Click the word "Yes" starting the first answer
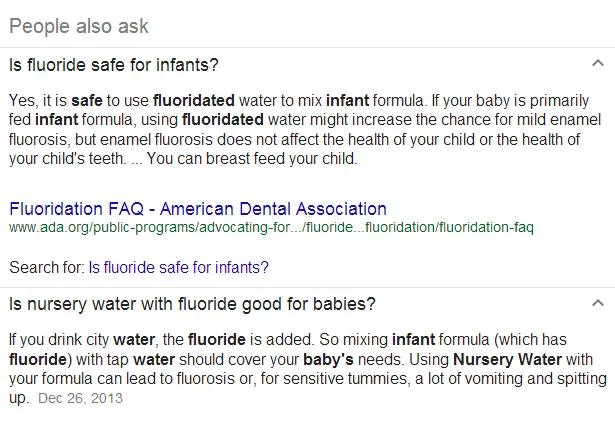Viewport: 615px width, 428px height. (x=20, y=101)
